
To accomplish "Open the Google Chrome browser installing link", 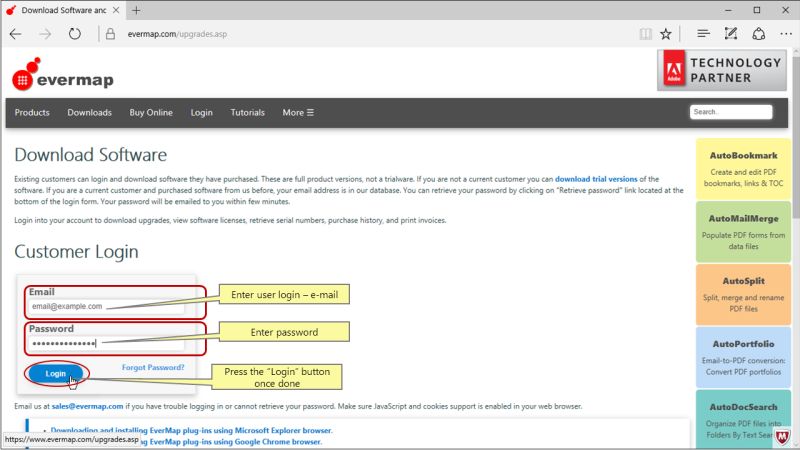I will pyautogui.click(x=231, y=442).
